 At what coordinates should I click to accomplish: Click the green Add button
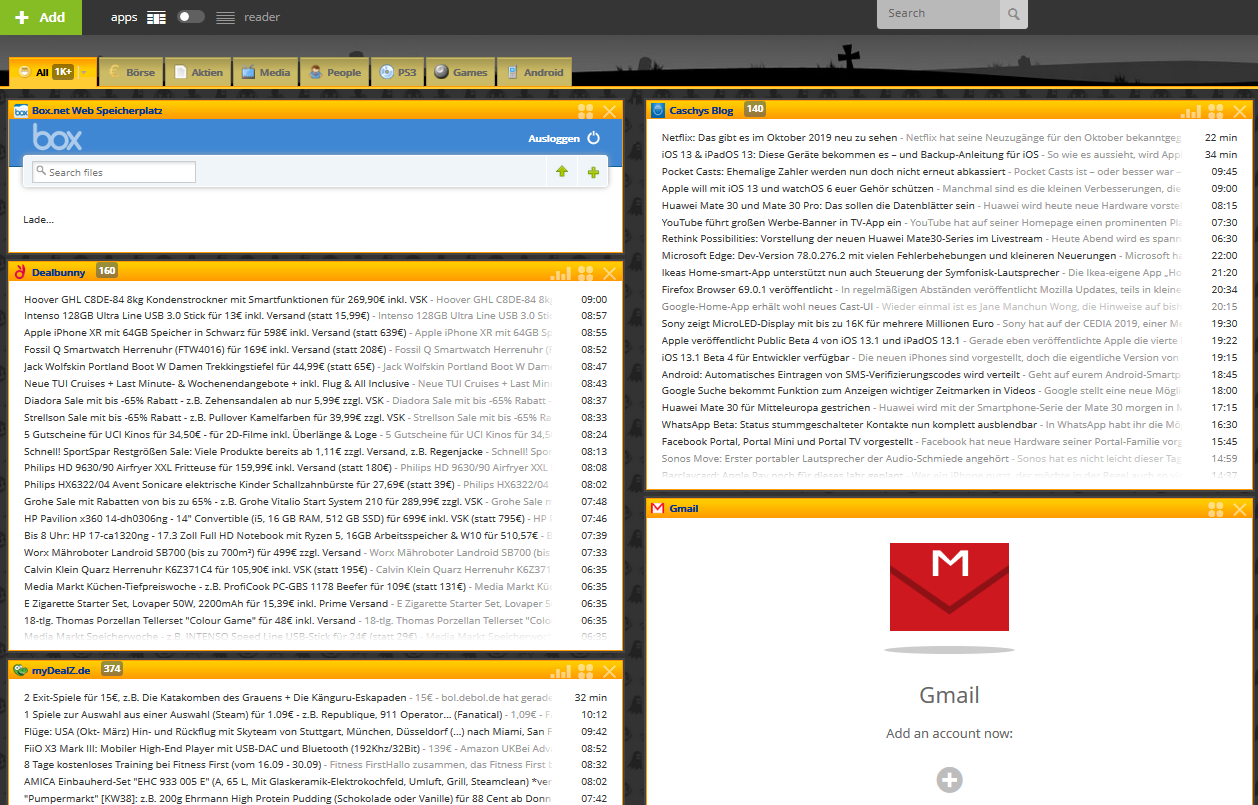click(41, 17)
